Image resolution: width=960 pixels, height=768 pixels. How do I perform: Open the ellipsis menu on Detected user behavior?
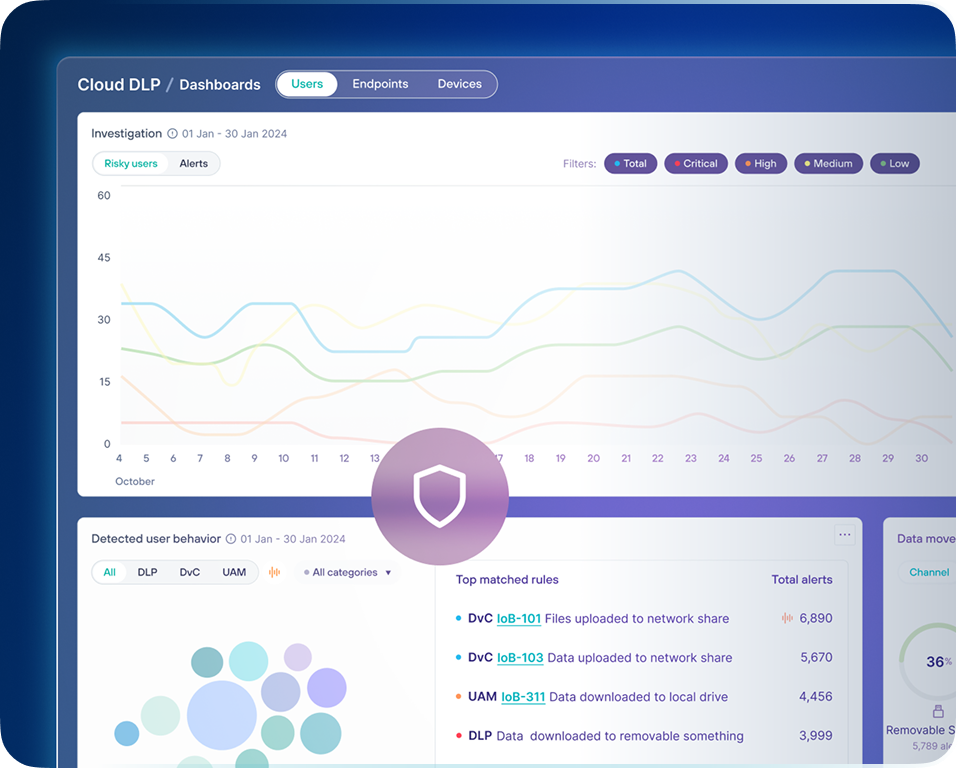[x=845, y=534]
